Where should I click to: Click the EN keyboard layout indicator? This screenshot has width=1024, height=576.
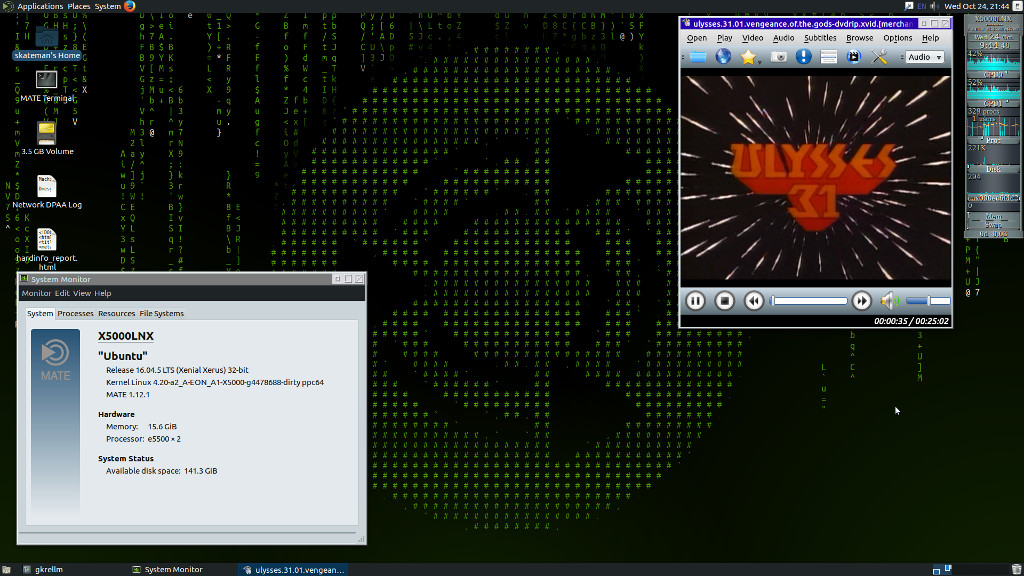pos(921,6)
